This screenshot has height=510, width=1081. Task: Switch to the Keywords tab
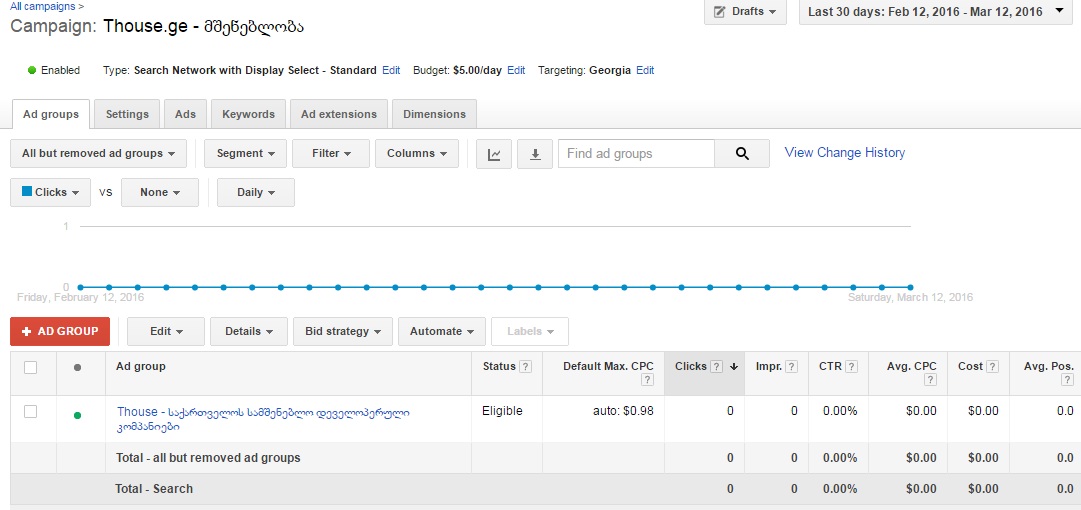(248, 114)
